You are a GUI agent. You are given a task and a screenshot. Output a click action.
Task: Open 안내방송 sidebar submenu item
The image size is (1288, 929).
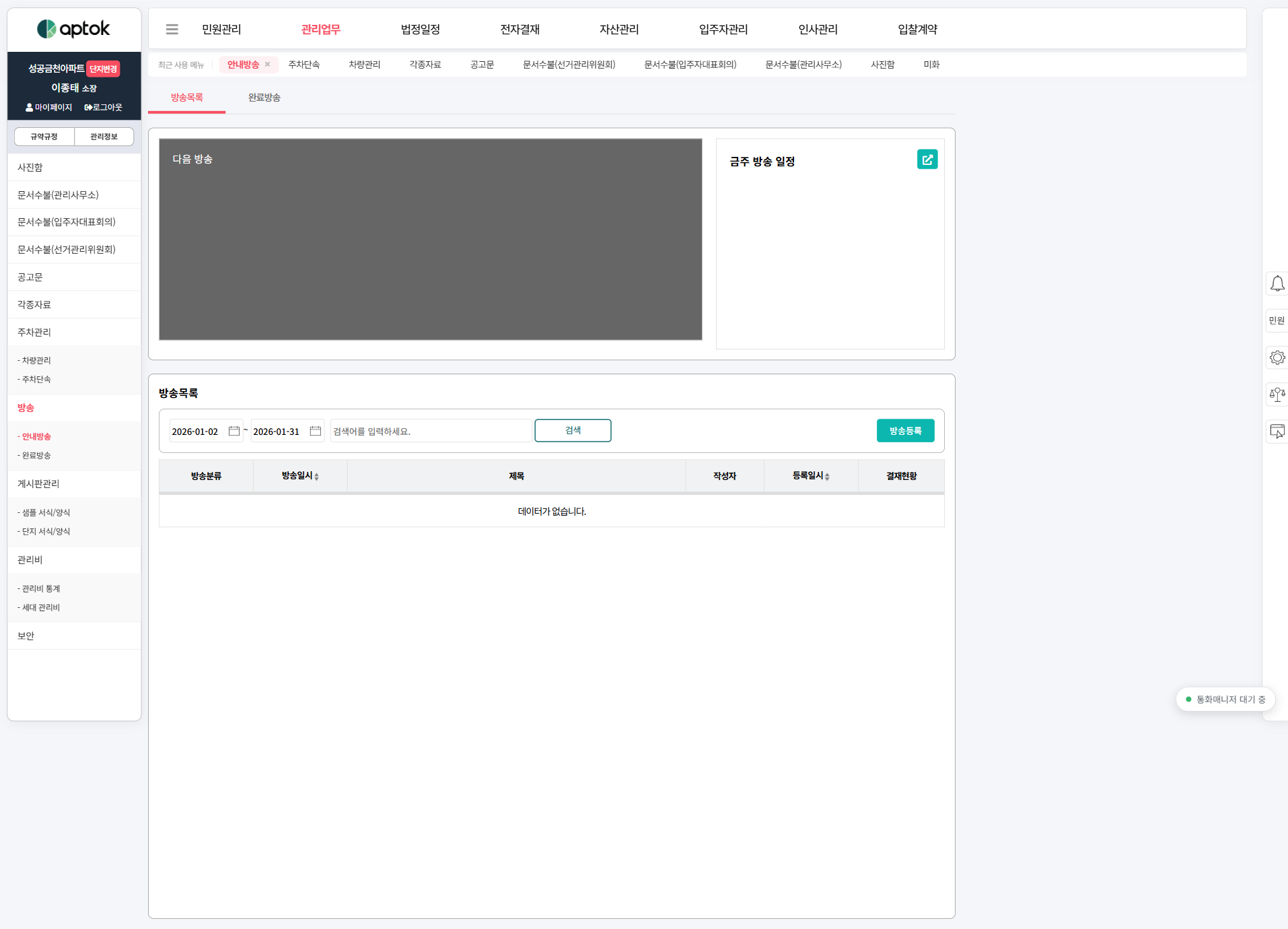pyautogui.click(x=34, y=437)
